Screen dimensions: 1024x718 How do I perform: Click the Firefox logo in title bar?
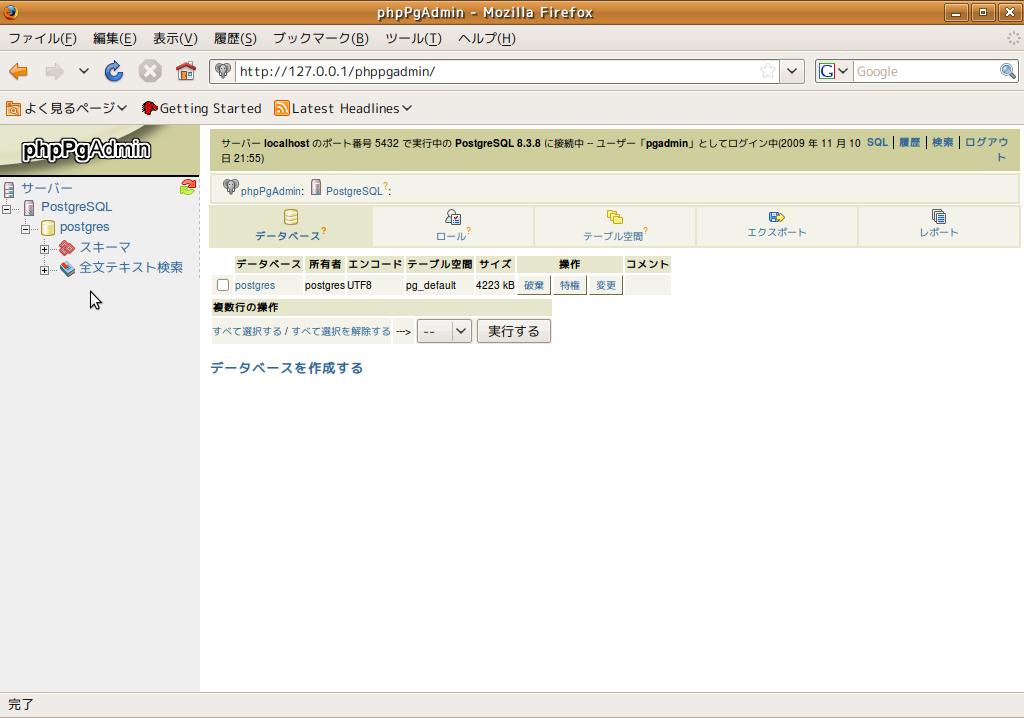pyautogui.click(x=10, y=12)
